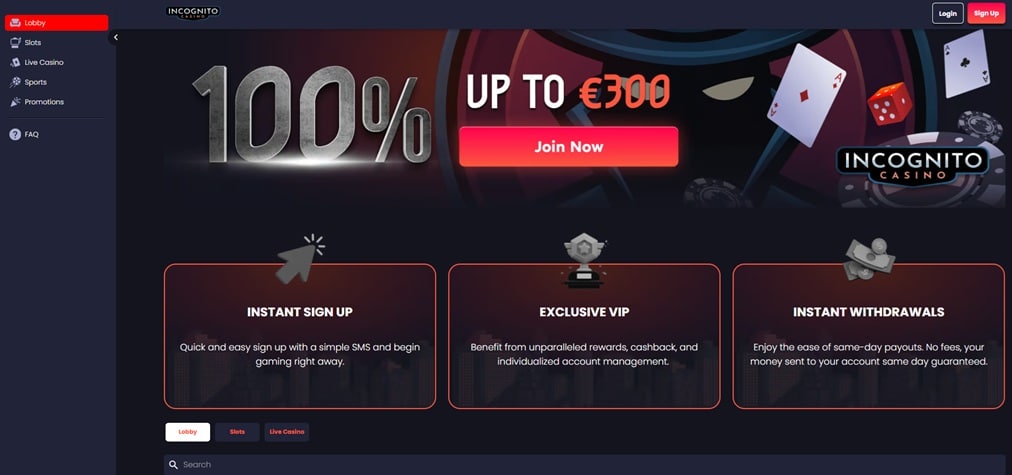Click the cursor icon above Instant Sign Up

(x=300, y=258)
